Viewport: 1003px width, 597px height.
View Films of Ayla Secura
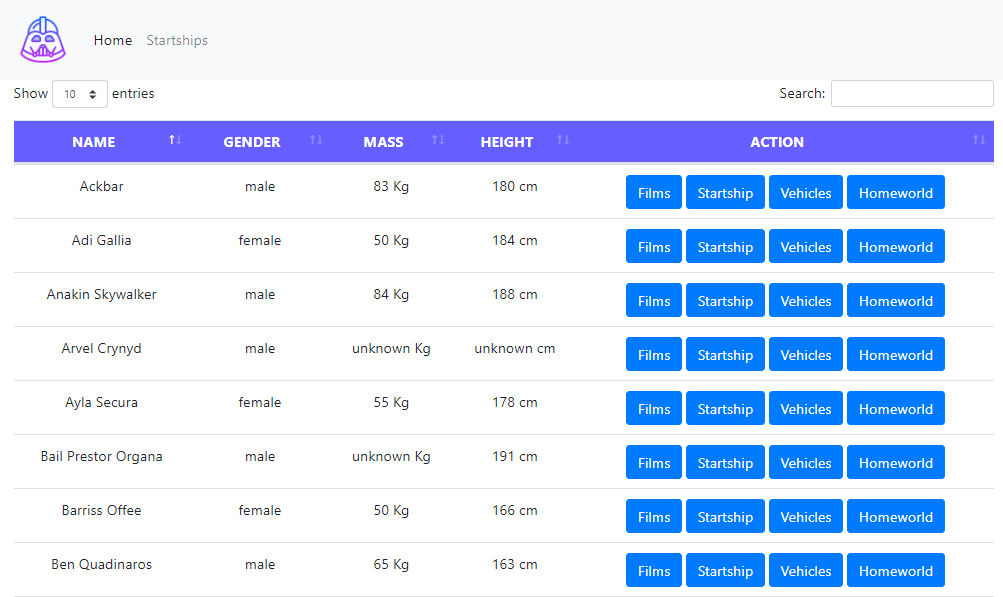653,408
